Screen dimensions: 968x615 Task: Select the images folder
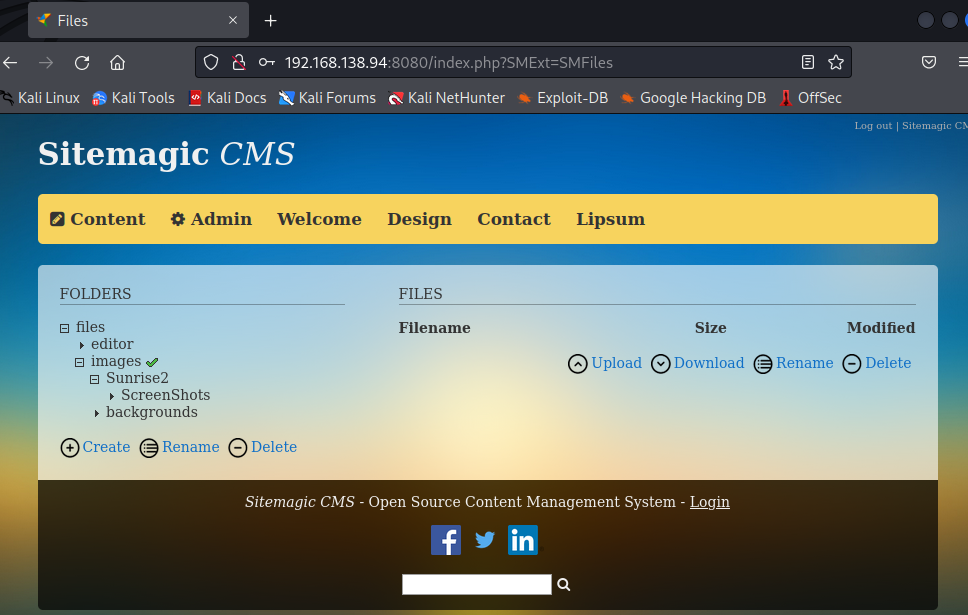116,361
